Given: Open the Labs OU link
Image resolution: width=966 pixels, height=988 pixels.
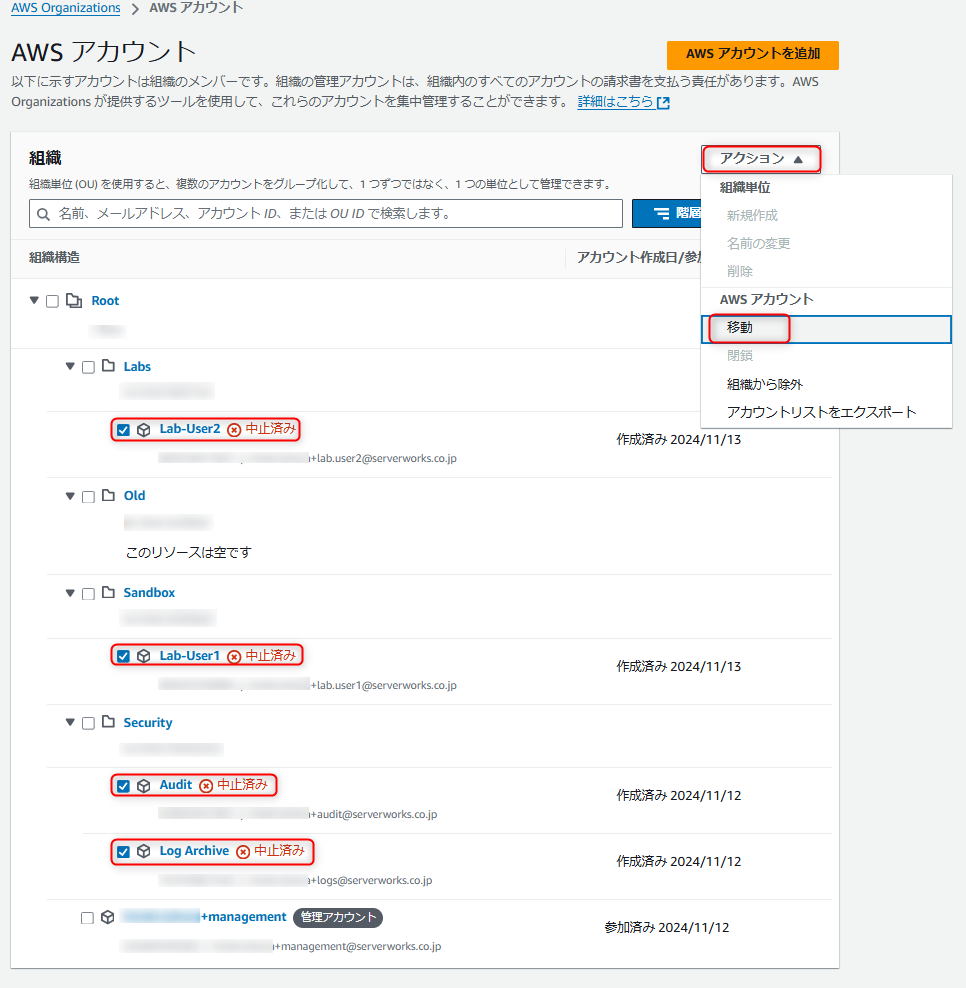Looking at the screenshot, I should click(x=137, y=367).
